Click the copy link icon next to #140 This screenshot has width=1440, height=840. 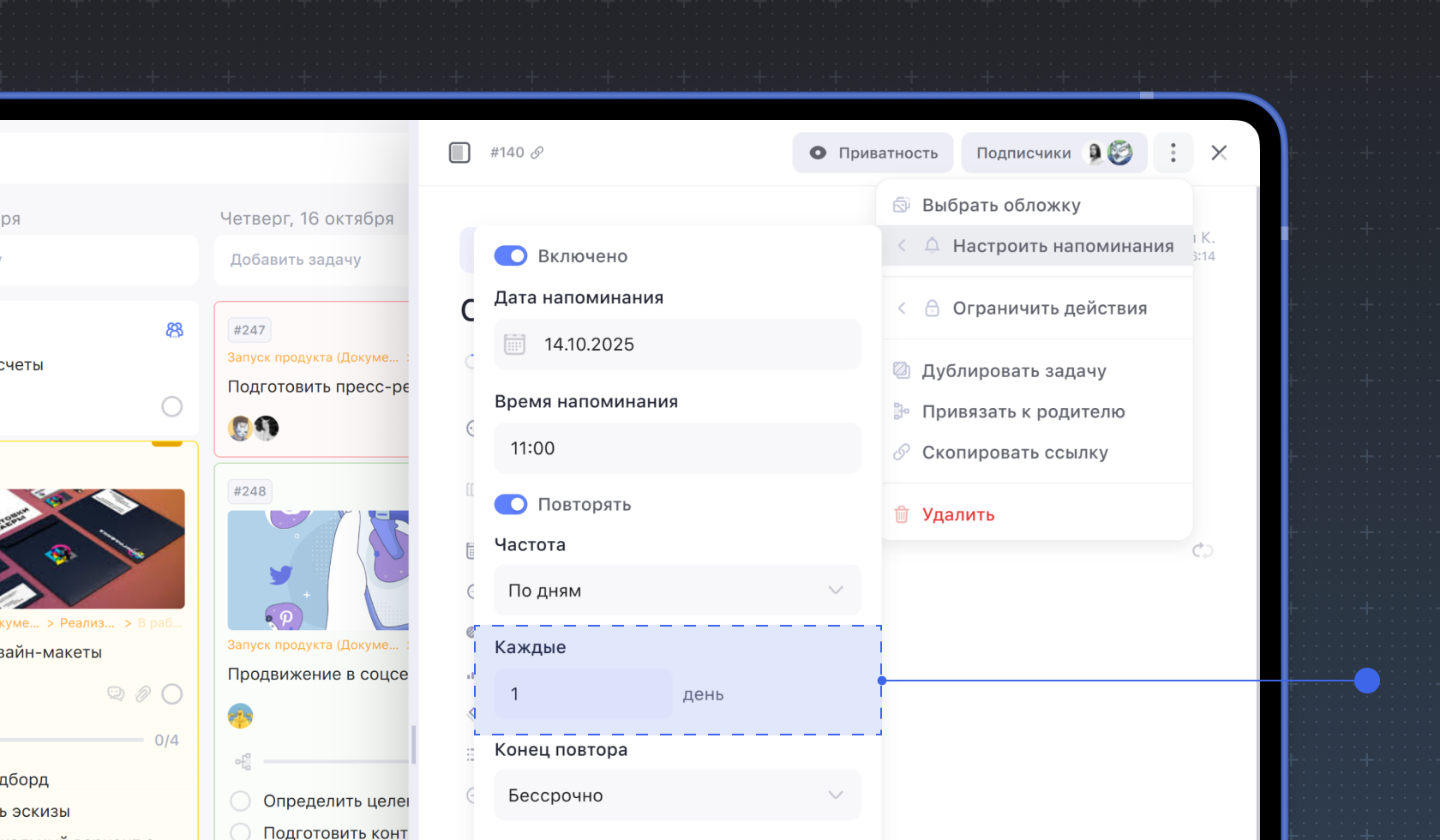coord(537,153)
